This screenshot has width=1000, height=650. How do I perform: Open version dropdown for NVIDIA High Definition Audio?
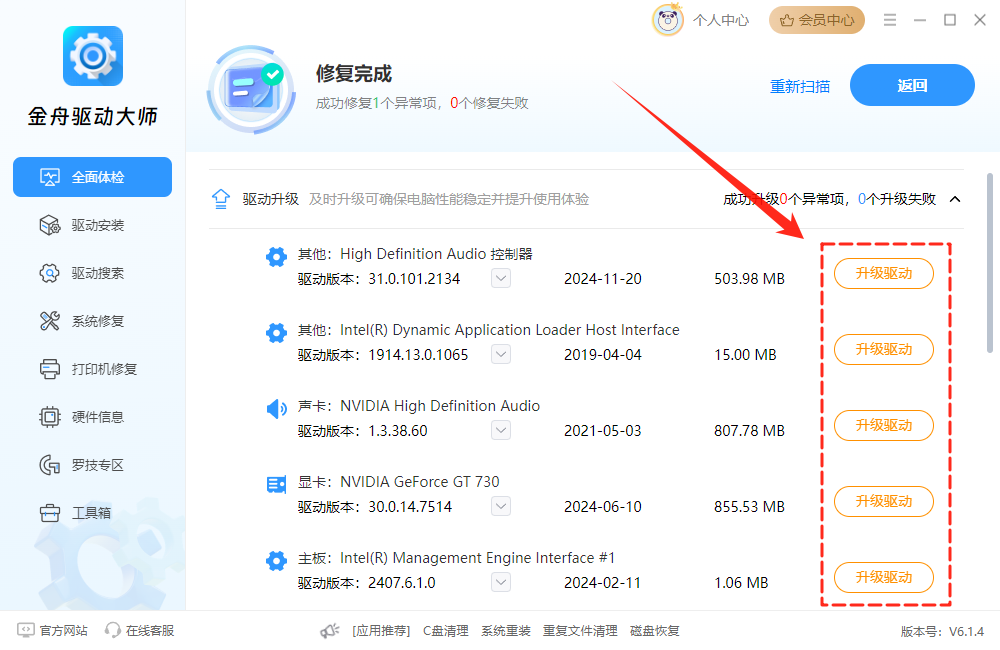point(501,431)
